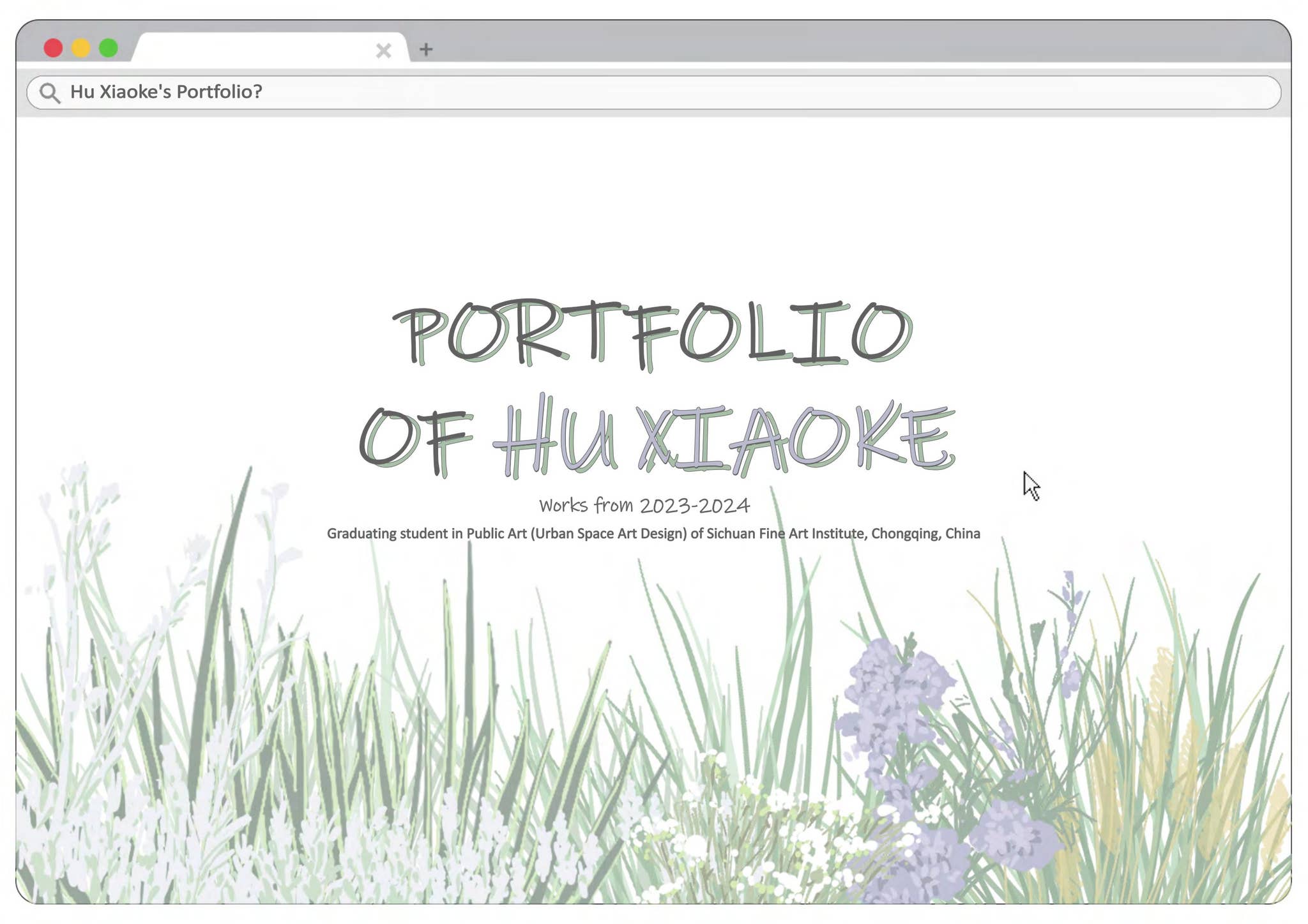Click the magnifier search icon
Image resolution: width=1308 pixels, height=924 pixels.
coord(50,93)
